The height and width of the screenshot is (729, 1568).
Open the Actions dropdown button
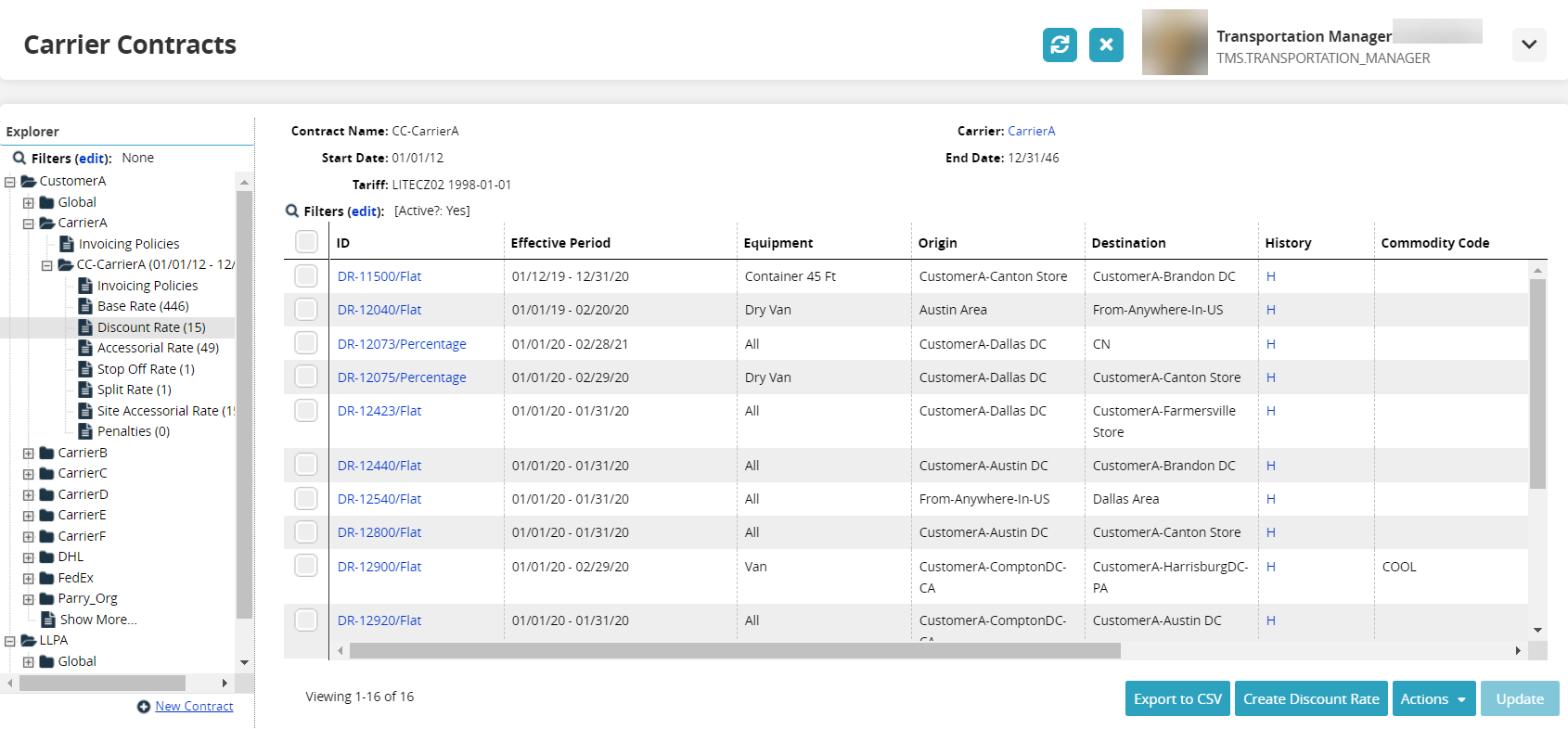point(1433,699)
